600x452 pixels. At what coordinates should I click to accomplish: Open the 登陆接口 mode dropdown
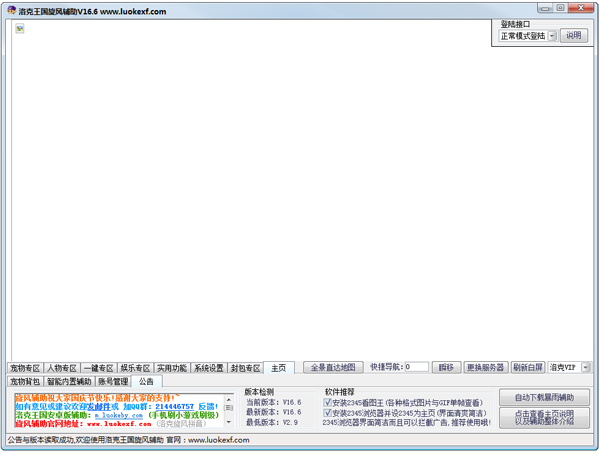click(x=552, y=36)
